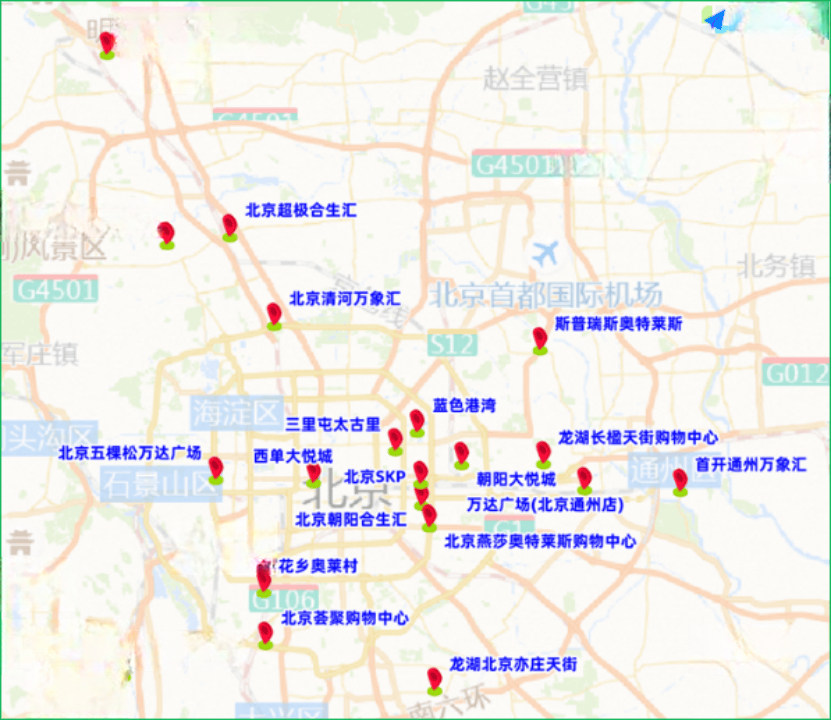
Task: Click the 花乡奥莱村 marker pin
Action: pos(264,581)
